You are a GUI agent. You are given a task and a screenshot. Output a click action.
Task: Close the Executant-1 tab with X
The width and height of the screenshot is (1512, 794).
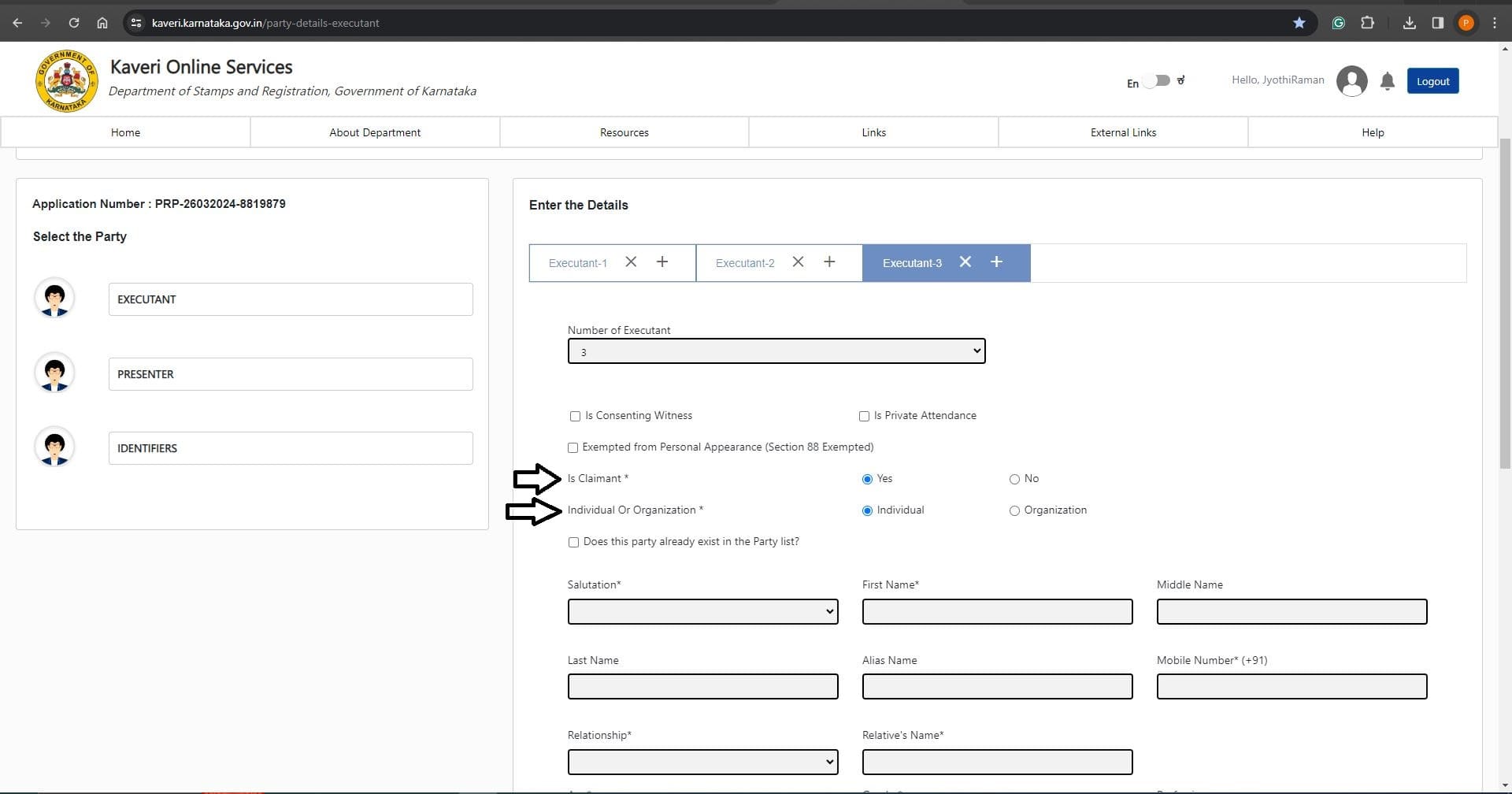pos(631,262)
